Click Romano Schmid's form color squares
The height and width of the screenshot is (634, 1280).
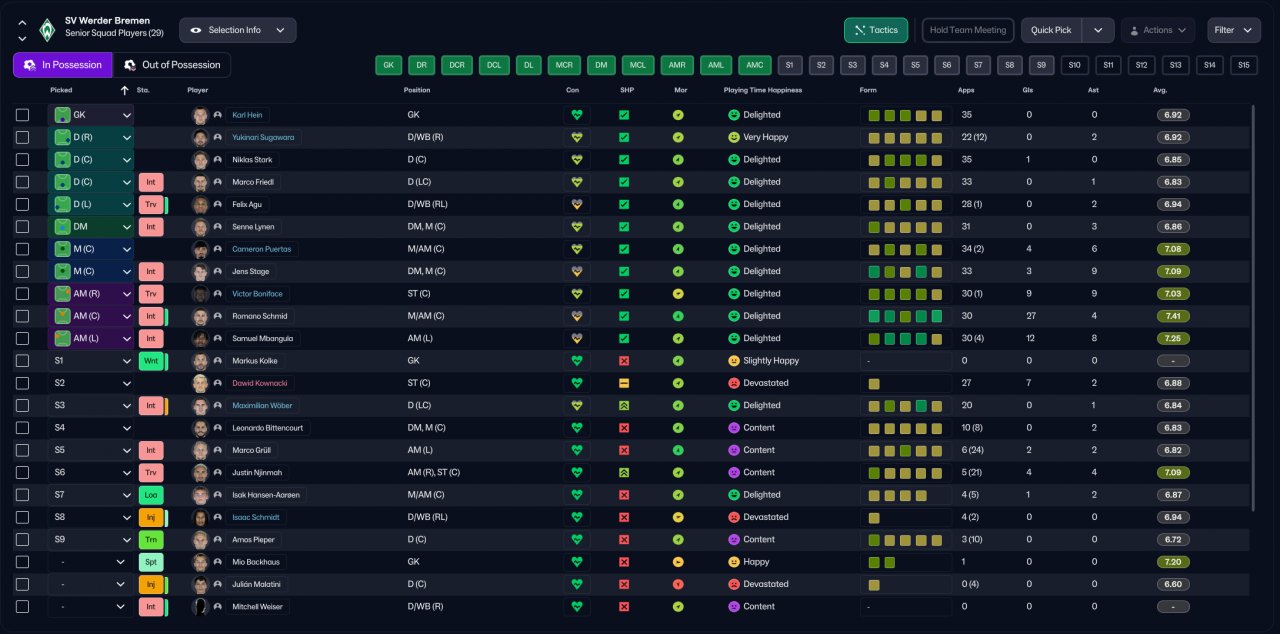click(x=905, y=316)
